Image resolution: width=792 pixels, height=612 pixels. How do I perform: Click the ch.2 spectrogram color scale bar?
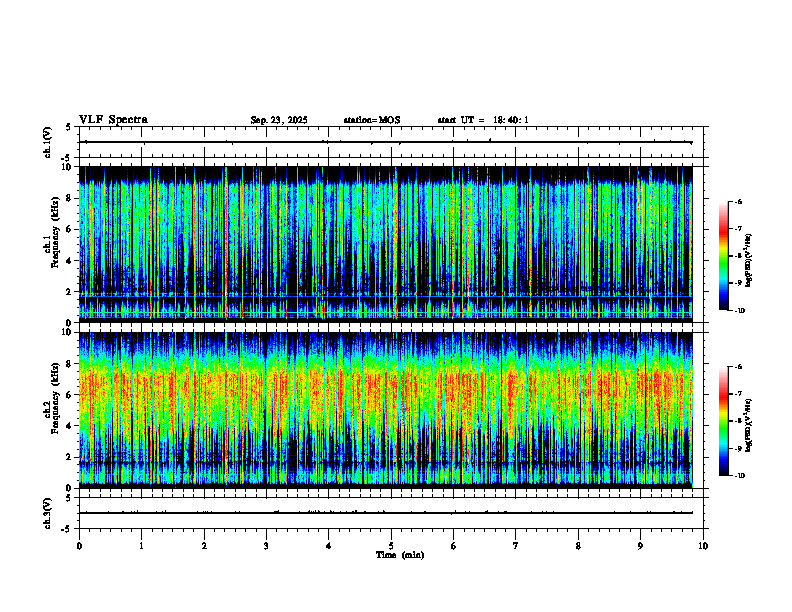(x=723, y=421)
